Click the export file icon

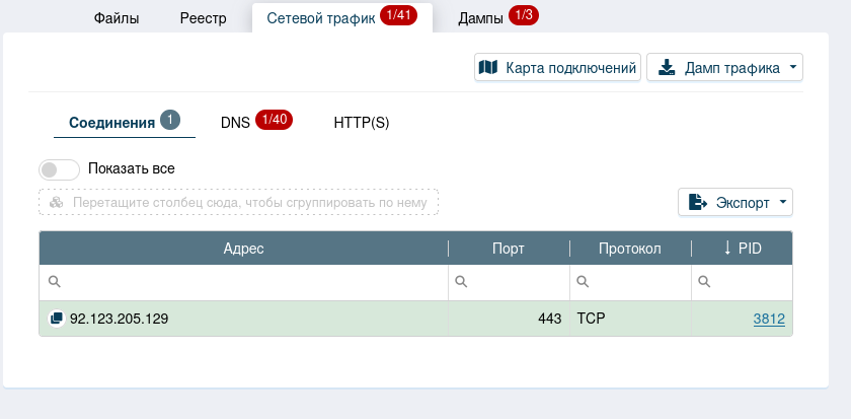[698, 202]
